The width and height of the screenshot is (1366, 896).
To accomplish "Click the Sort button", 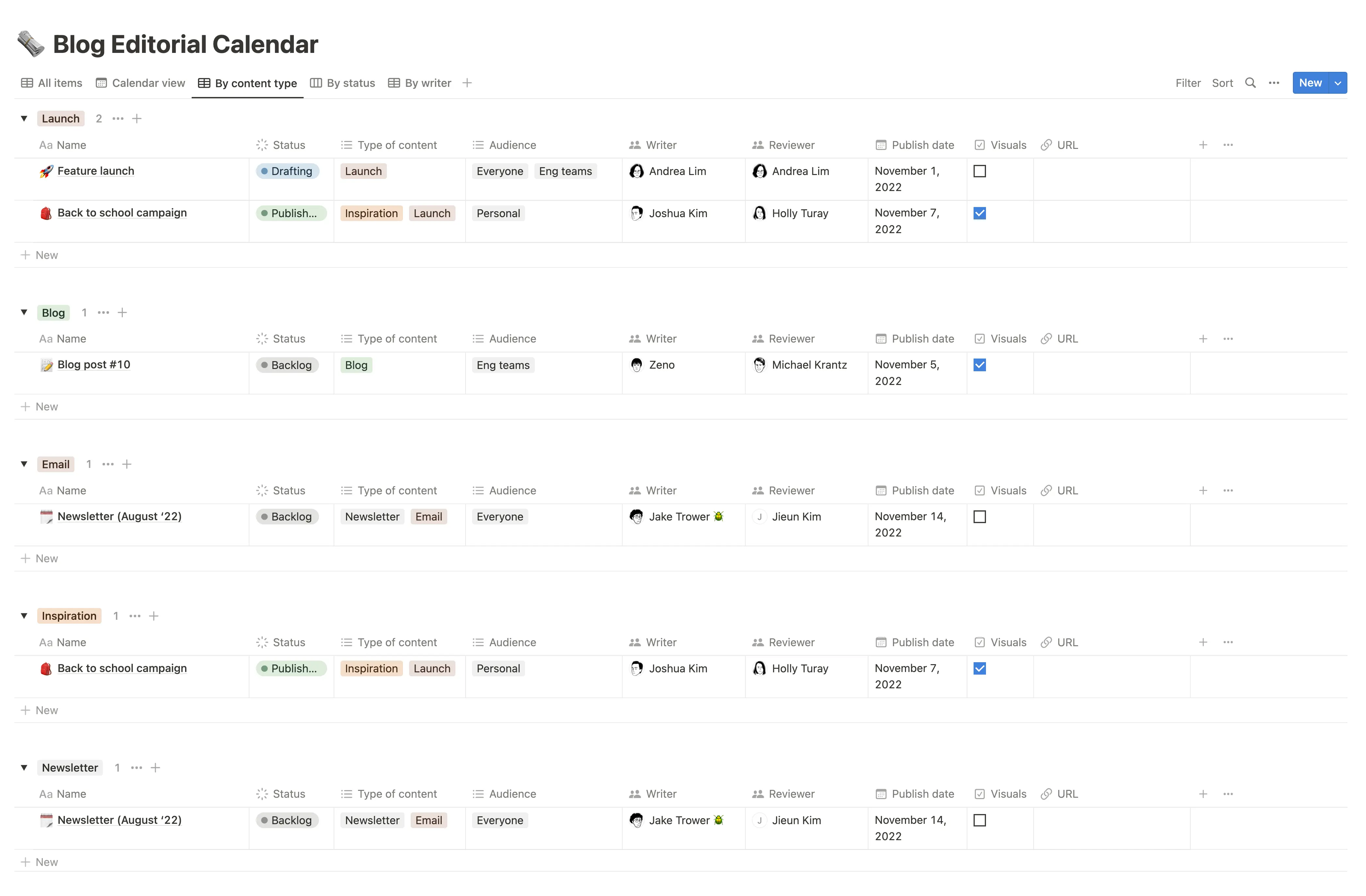I will pyautogui.click(x=1222, y=83).
